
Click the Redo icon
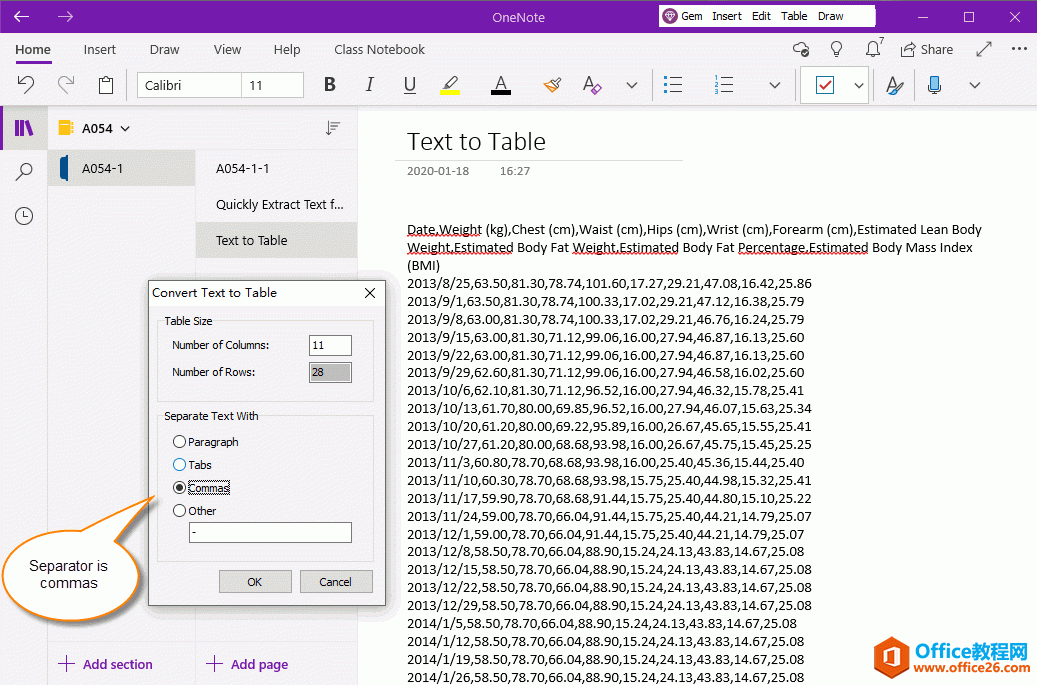click(65, 85)
